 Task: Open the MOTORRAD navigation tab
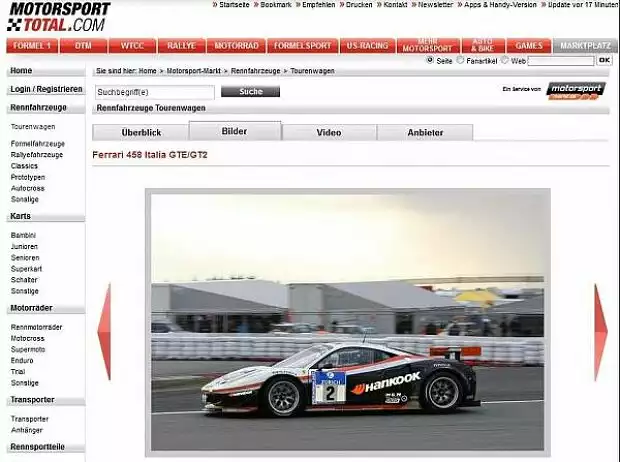pyautogui.click(x=236, y=46)
